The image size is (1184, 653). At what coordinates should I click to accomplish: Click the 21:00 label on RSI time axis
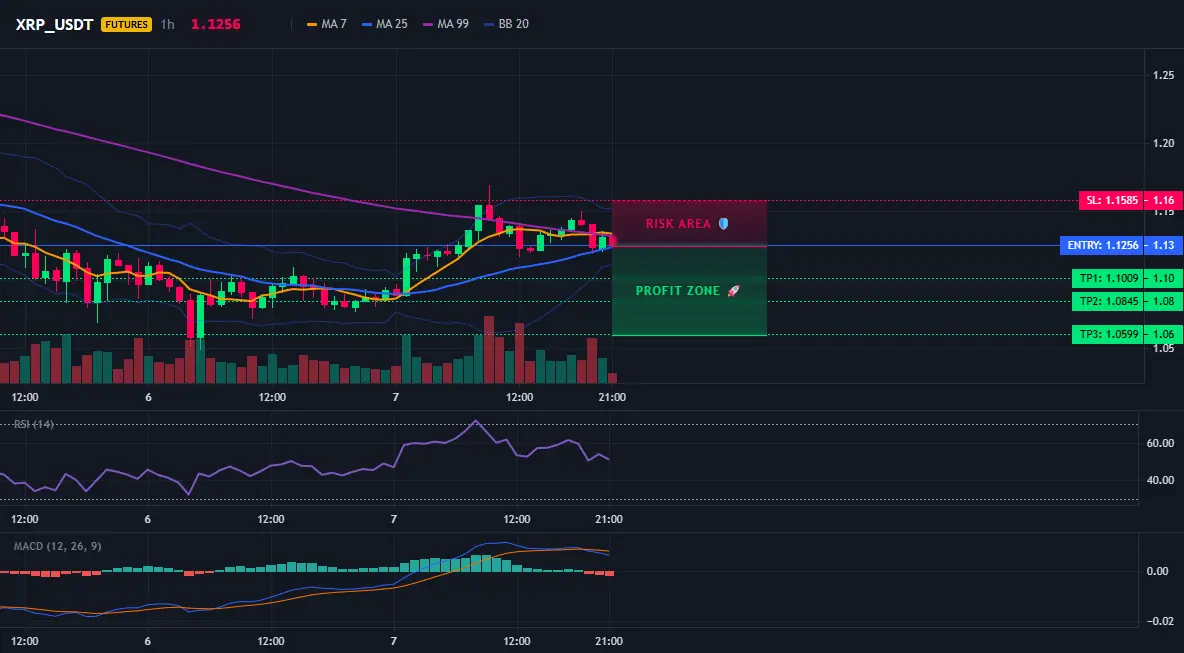coord(609,519)
